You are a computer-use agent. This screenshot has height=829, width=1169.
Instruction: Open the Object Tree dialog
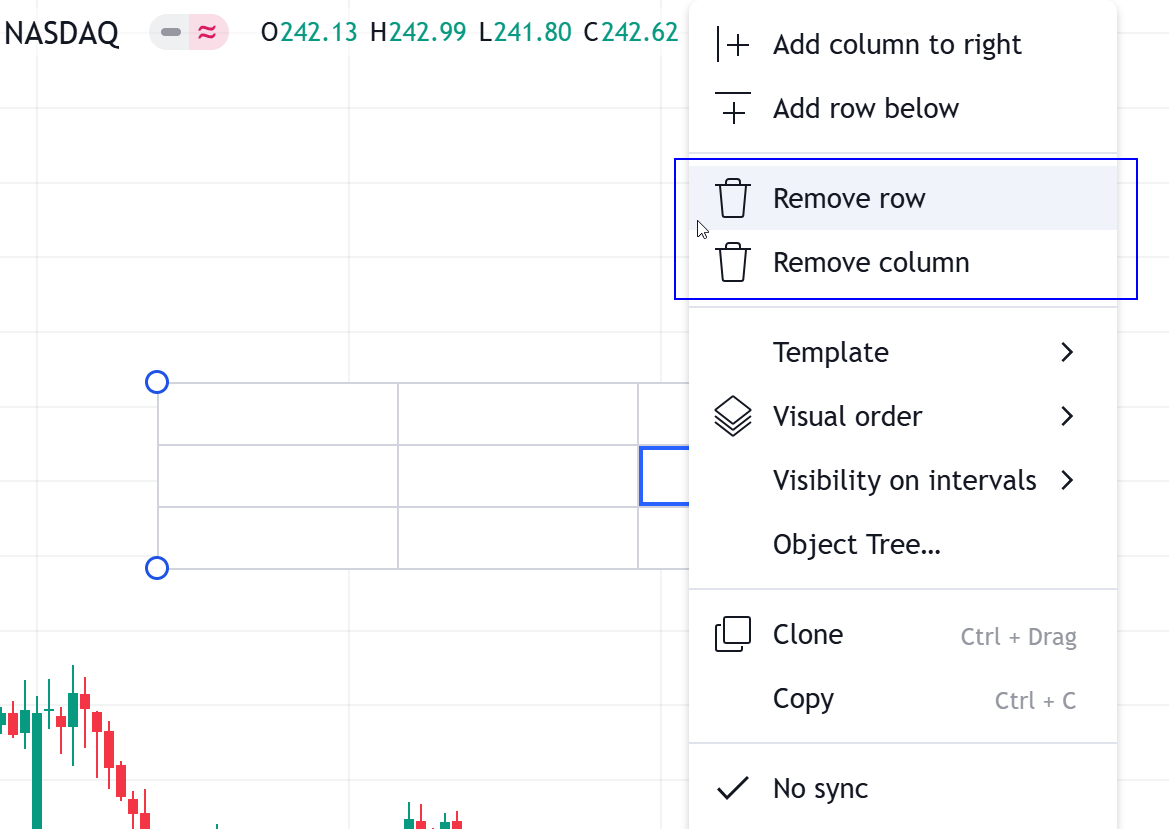[856, 544]
